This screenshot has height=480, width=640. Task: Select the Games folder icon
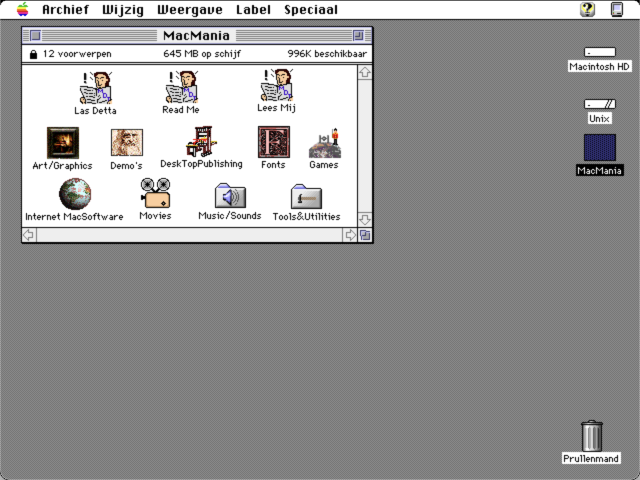pos(325,143)
